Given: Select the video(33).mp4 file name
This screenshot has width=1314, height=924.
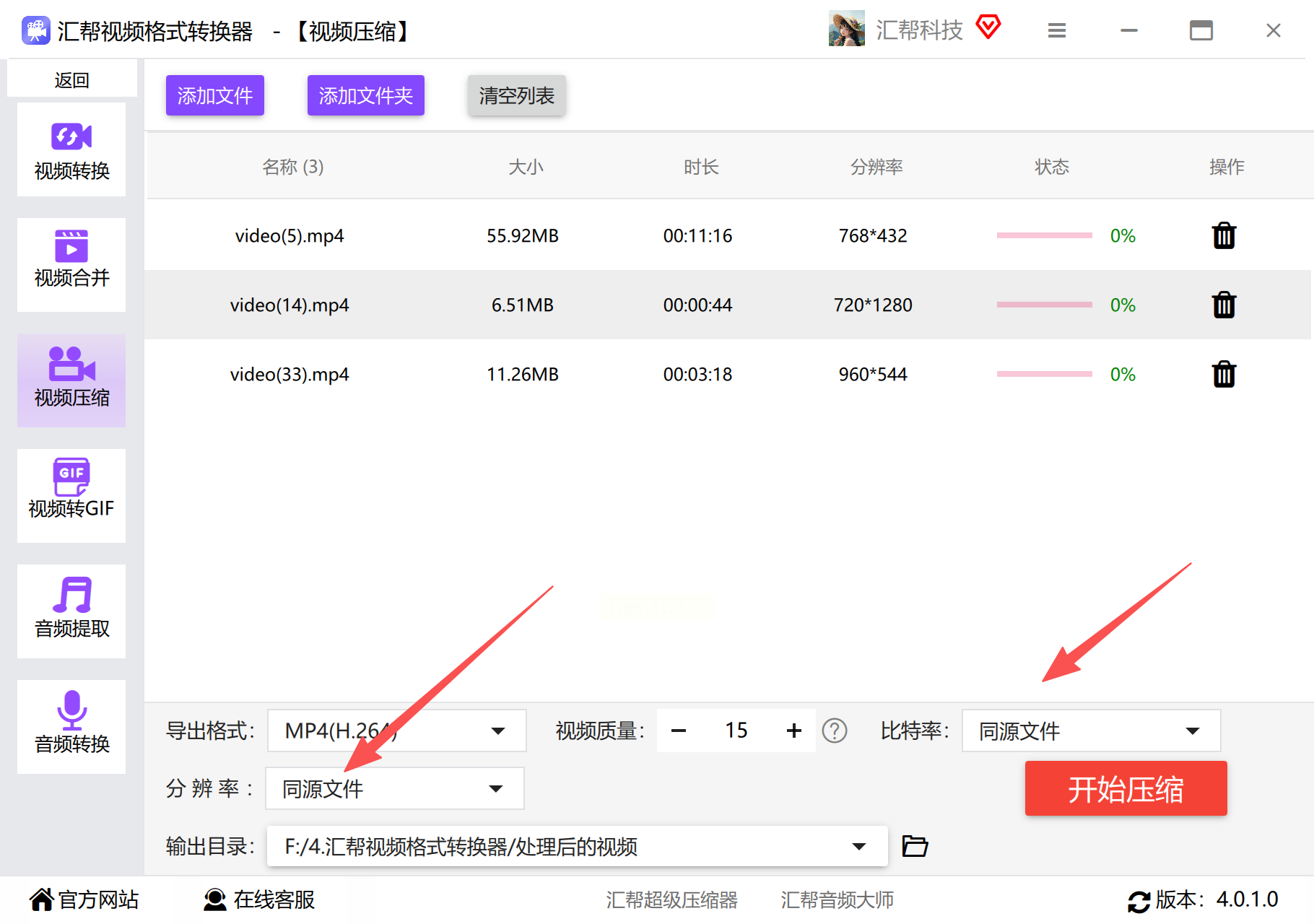Looking at the screenshot, I should click(290, 375).
